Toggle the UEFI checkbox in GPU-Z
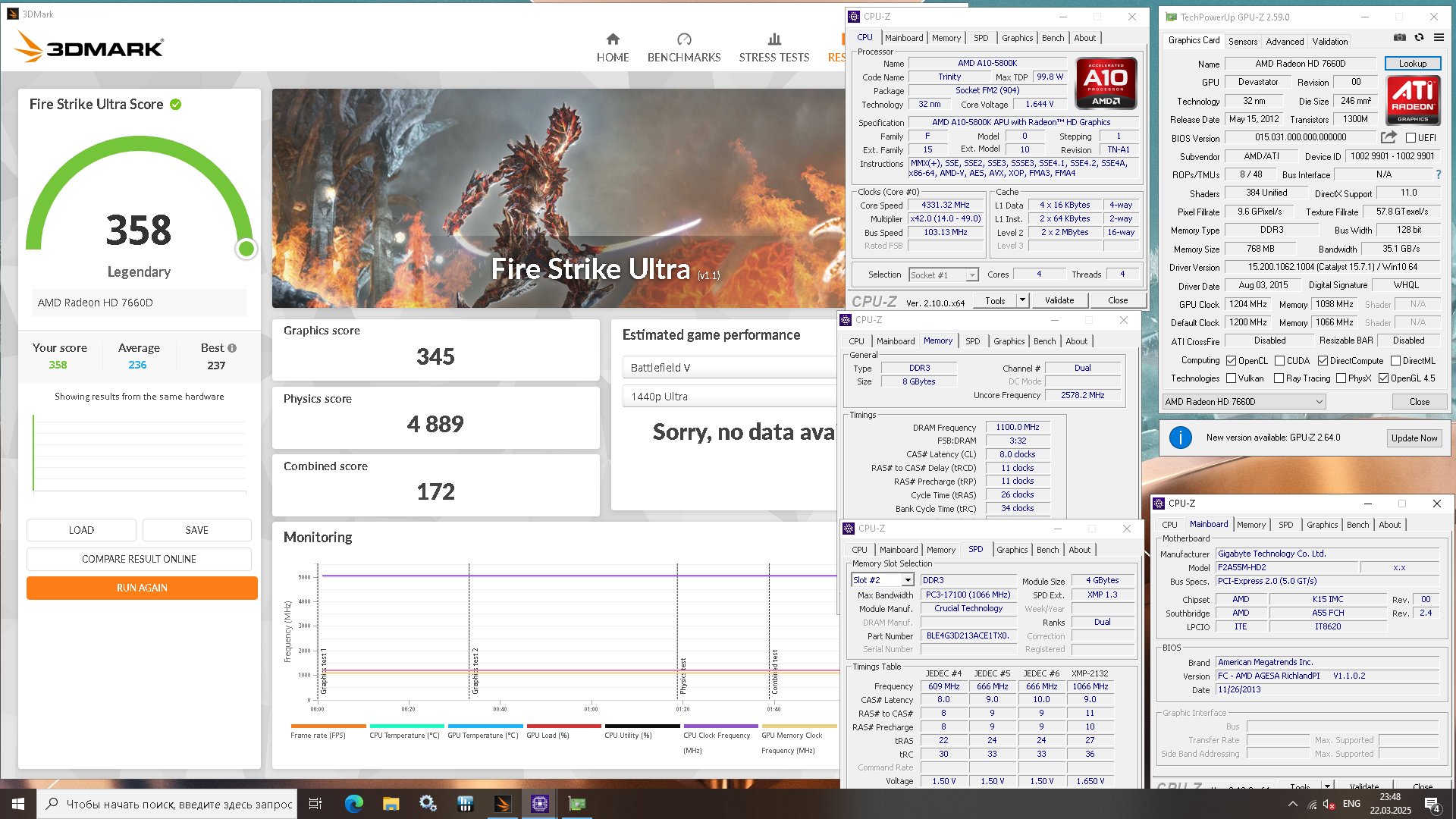 pos(1410,138)
